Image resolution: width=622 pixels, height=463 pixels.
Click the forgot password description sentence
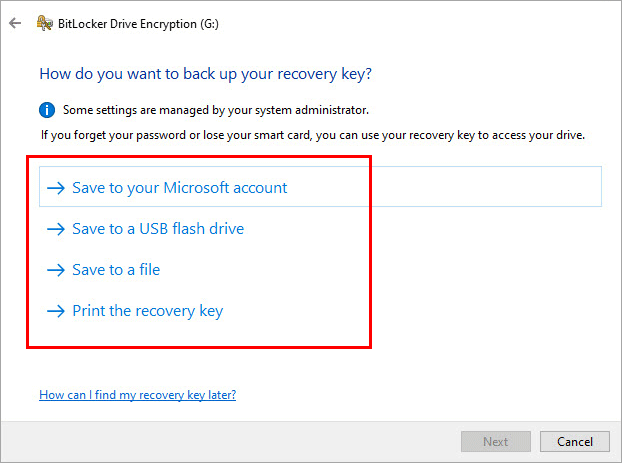pos(313,135)
